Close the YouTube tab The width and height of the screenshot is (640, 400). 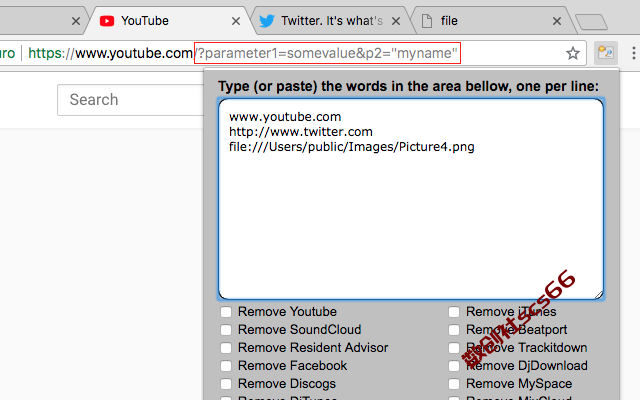click(x=236, y=21)
